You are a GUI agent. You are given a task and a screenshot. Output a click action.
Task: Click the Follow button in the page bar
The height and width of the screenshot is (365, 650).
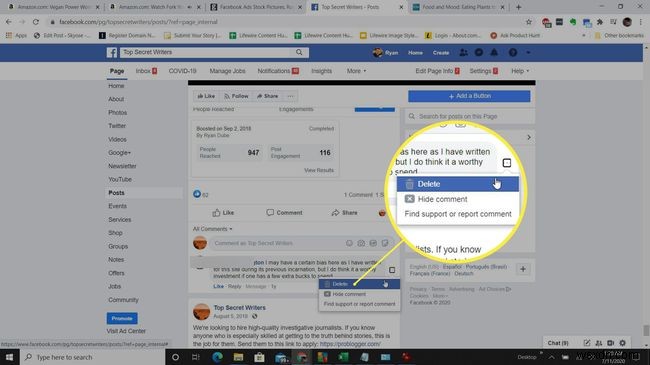point(236,96)
